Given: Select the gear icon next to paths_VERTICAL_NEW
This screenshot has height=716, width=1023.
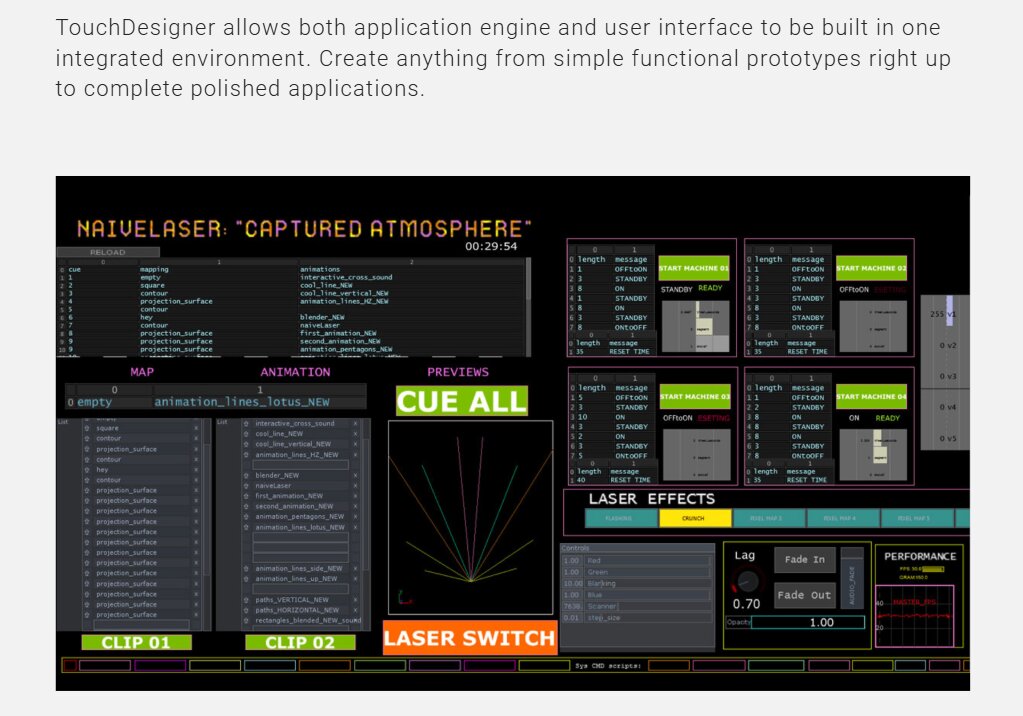Looking at the screenshot, I should click(245, 600).
